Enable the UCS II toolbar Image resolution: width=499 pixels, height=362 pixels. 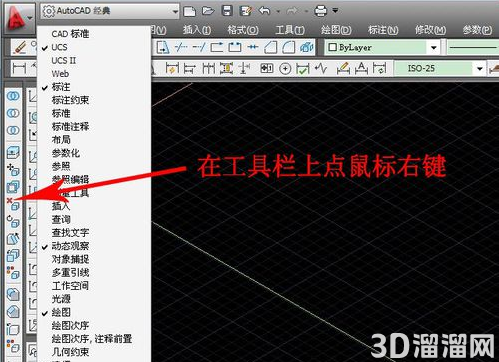pyautogui.click(x=94, y=61)
